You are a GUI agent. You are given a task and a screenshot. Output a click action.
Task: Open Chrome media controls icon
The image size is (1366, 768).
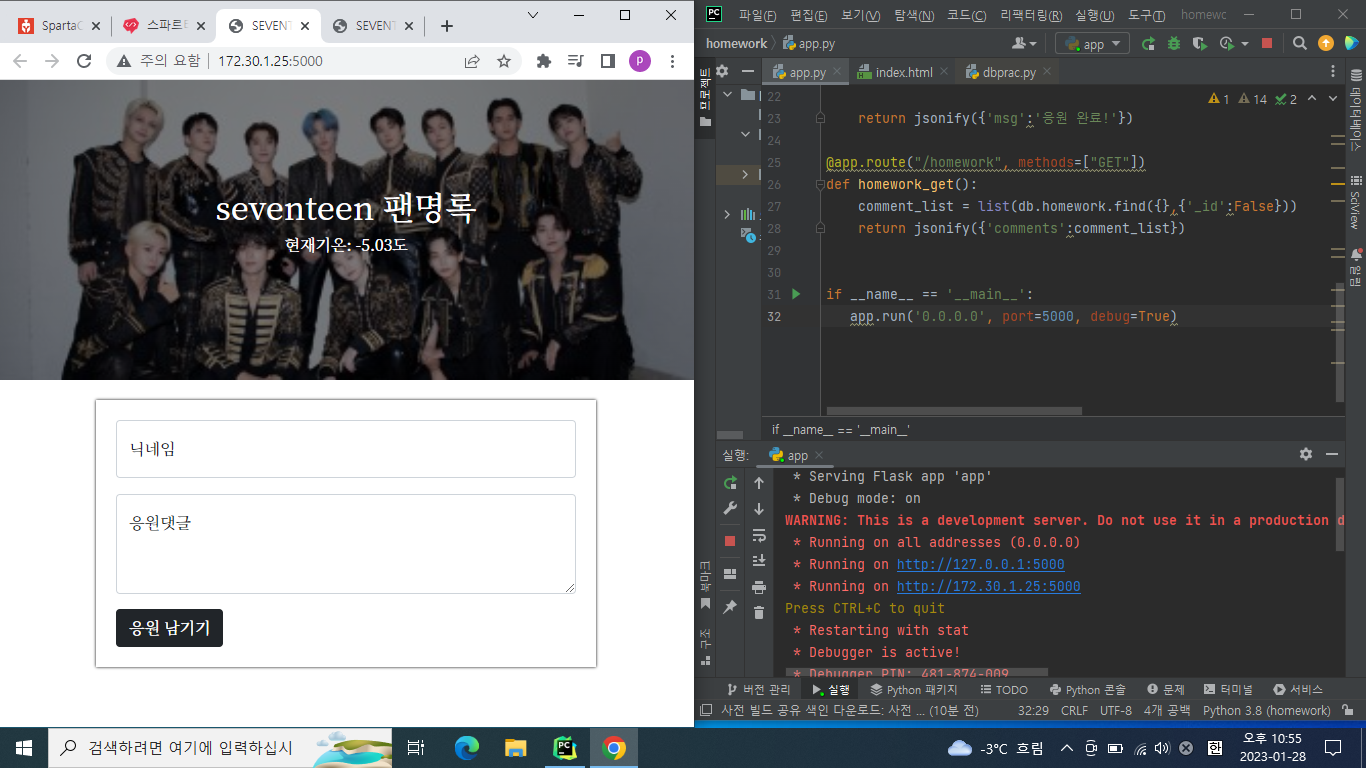[575, 61]
